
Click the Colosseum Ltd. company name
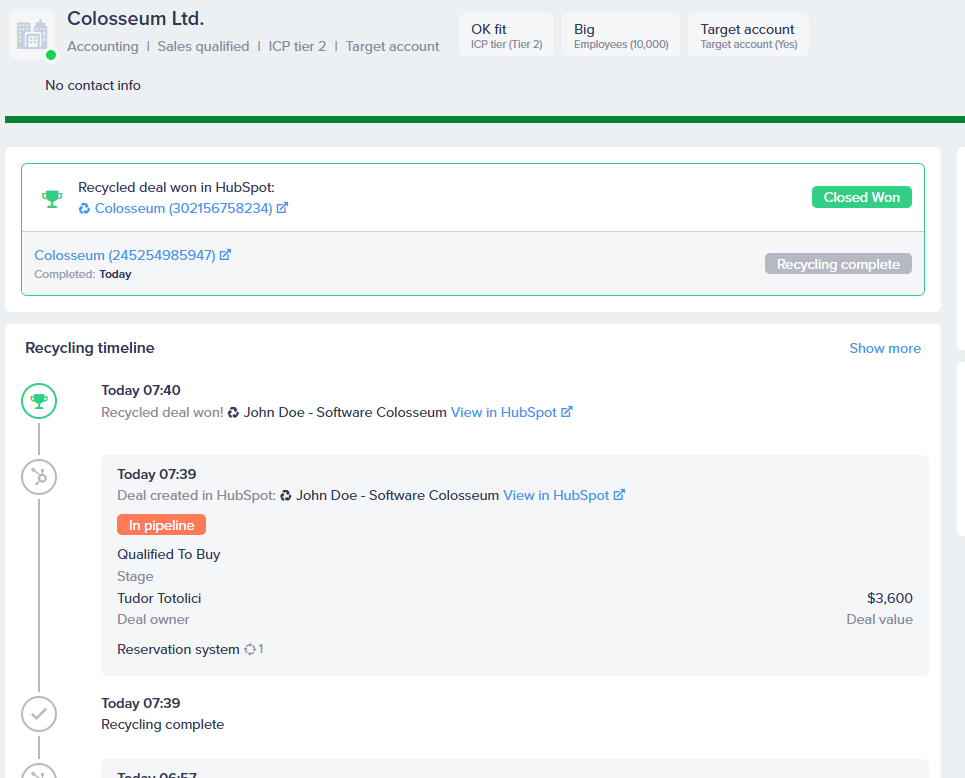(x=135, y=18)
